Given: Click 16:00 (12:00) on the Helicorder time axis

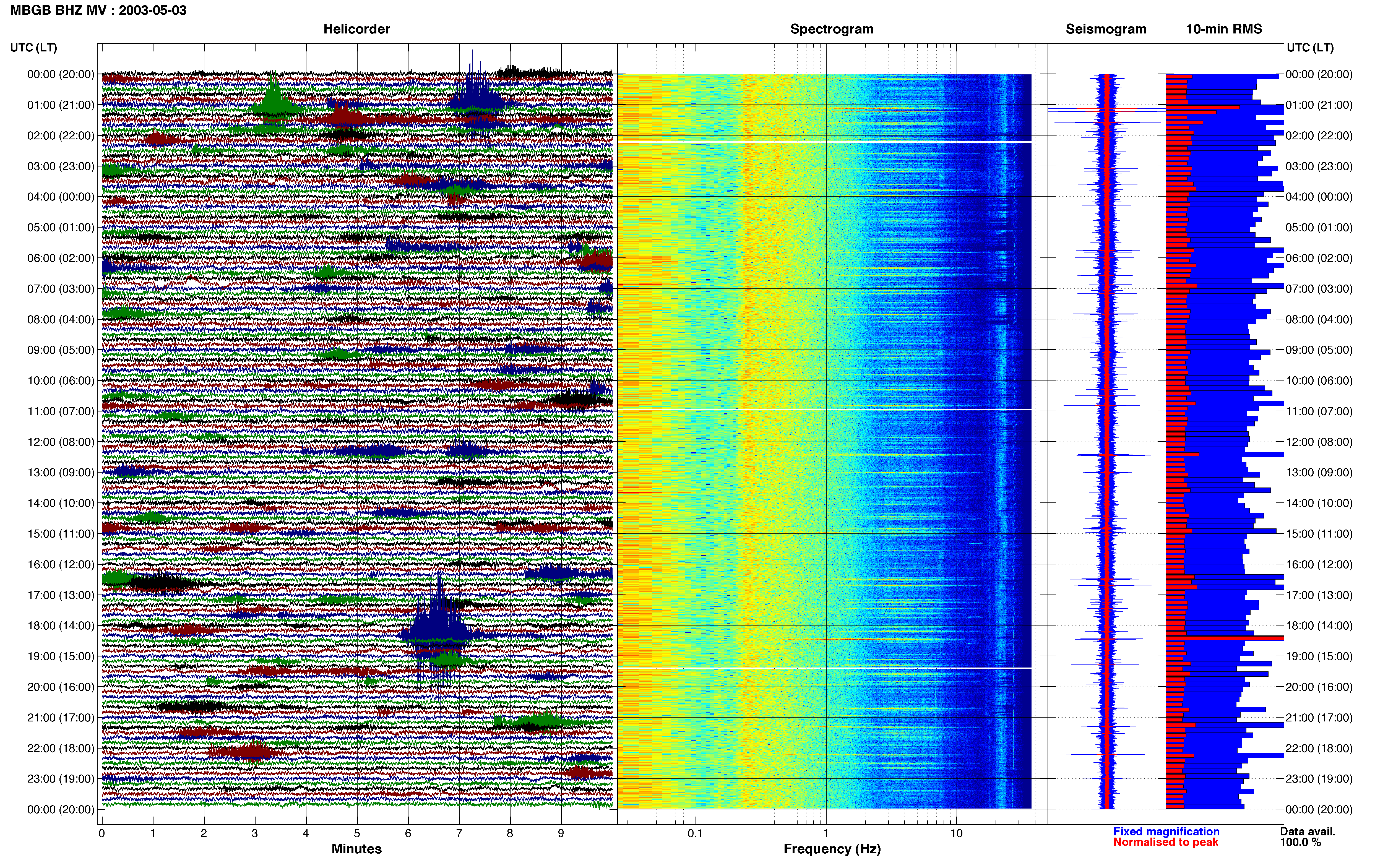Looking at the screenshot, I should coord(61,564).
